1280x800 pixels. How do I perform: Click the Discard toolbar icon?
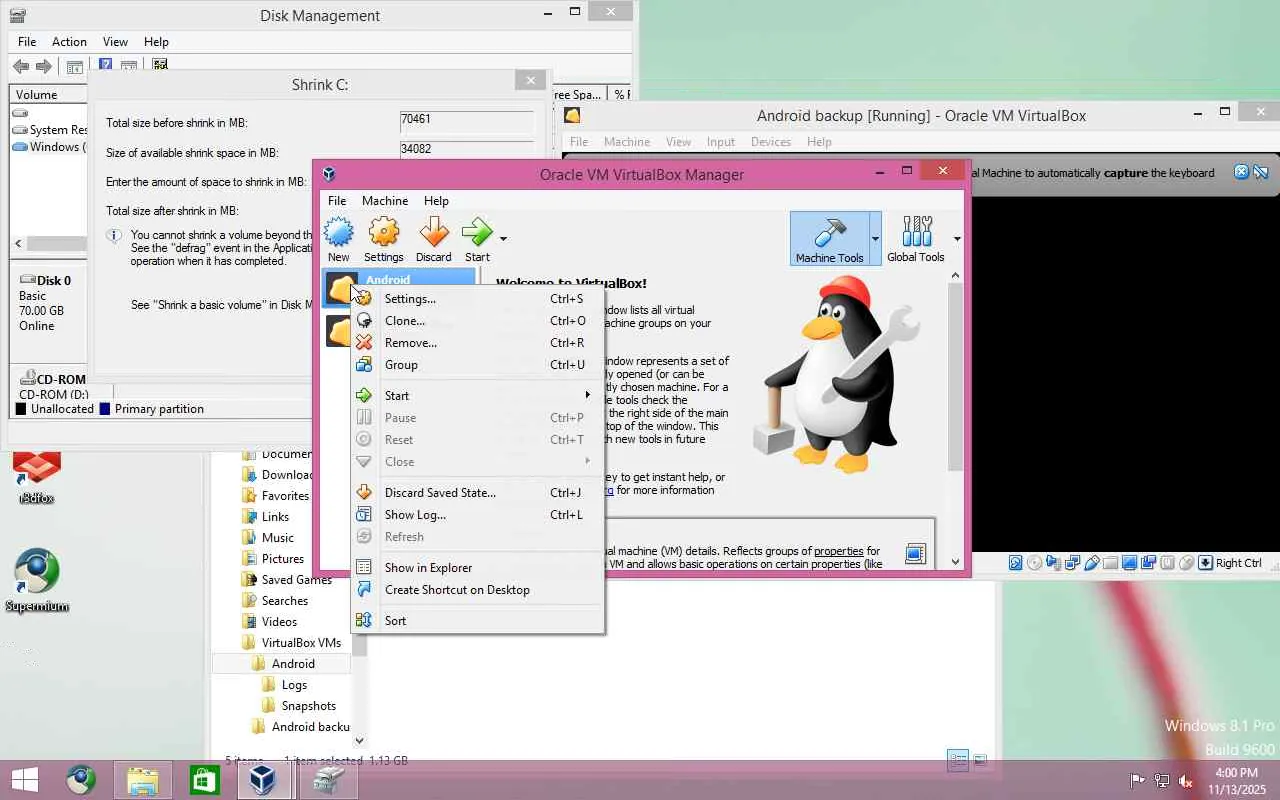(x=433, y=240)
